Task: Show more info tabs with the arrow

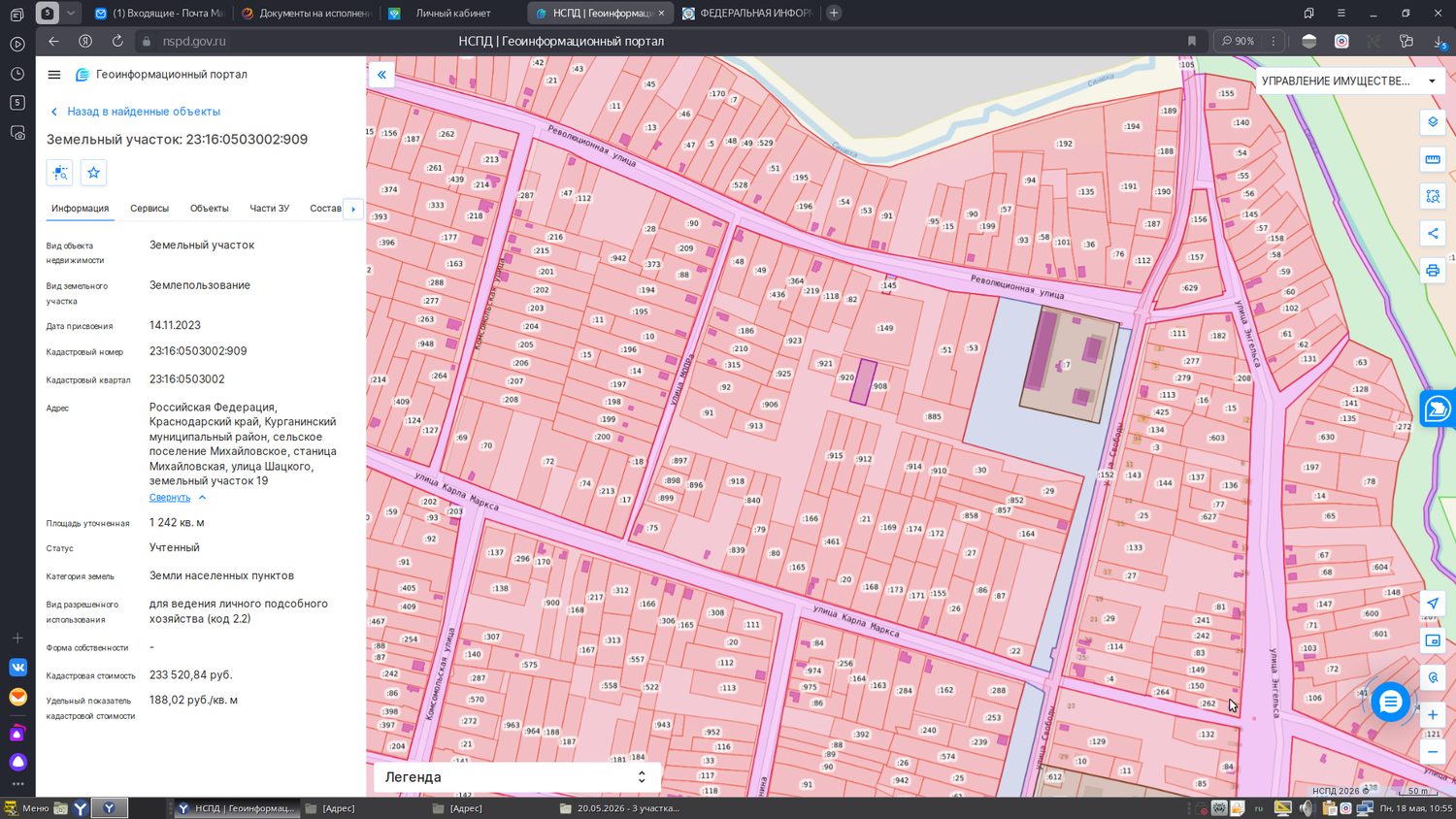Action: pos(353,209)
